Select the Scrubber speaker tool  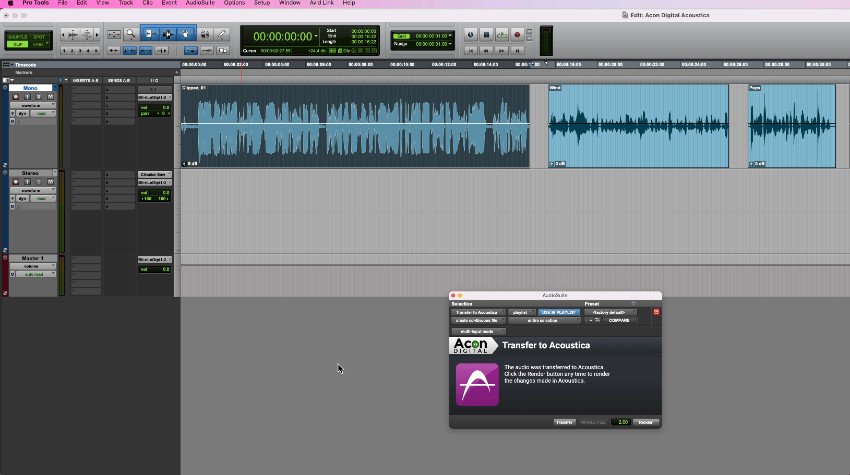tap(205, 35)
